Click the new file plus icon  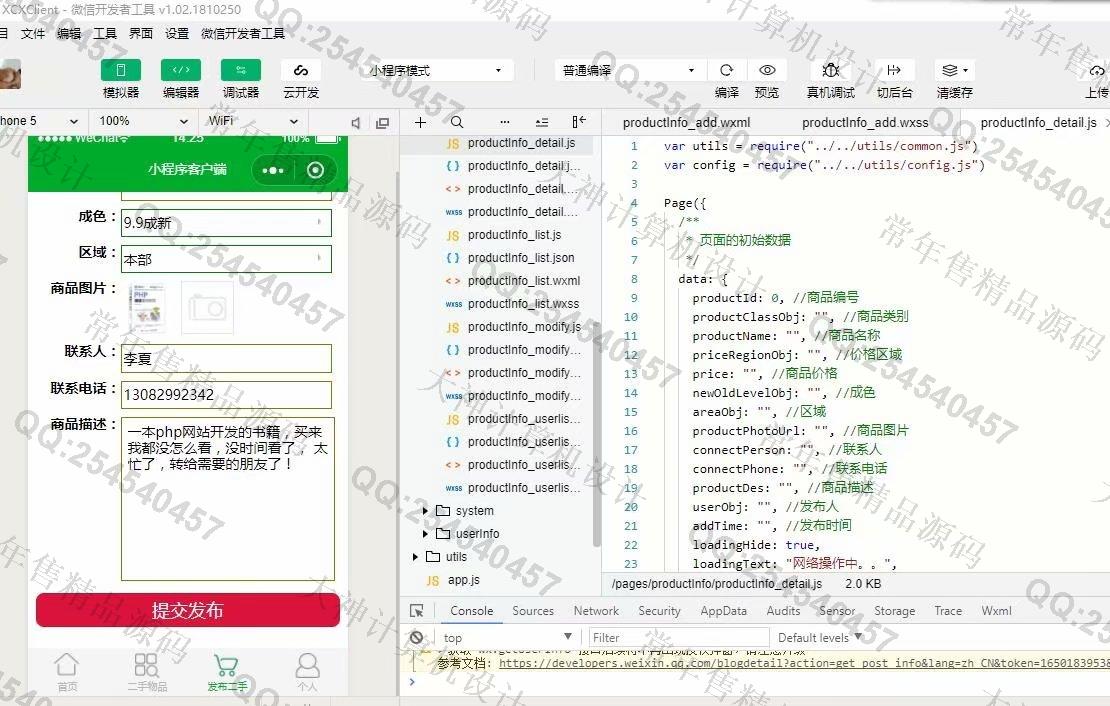tap(420, 122)
